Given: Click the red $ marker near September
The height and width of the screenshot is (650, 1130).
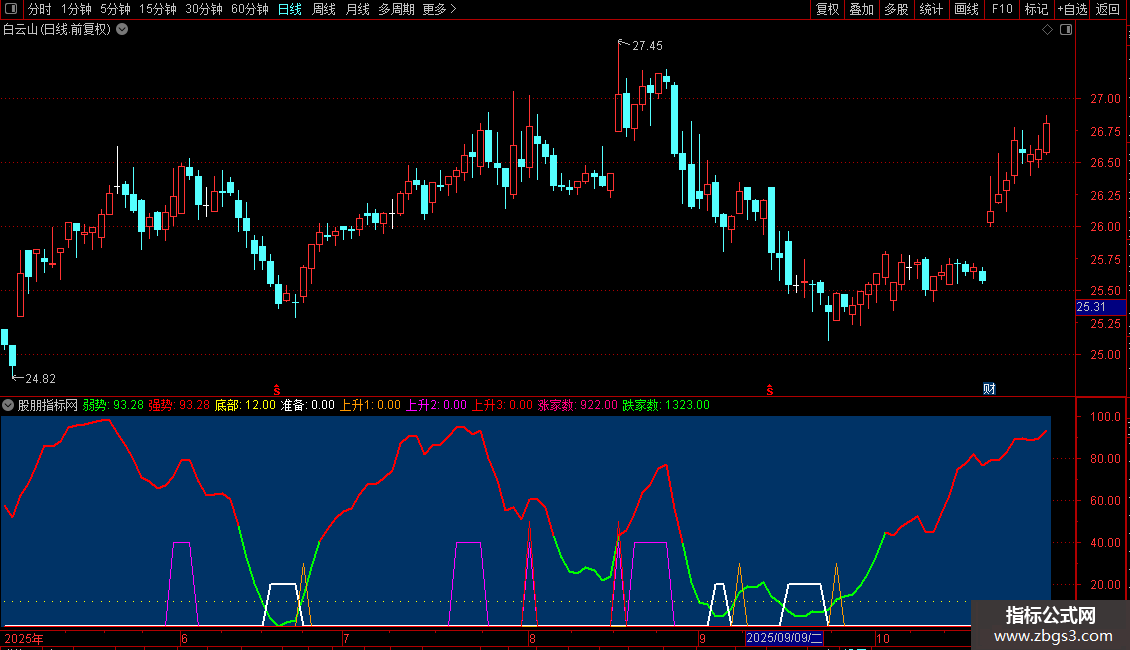Looking at the screenshot, I should [770, 389].
